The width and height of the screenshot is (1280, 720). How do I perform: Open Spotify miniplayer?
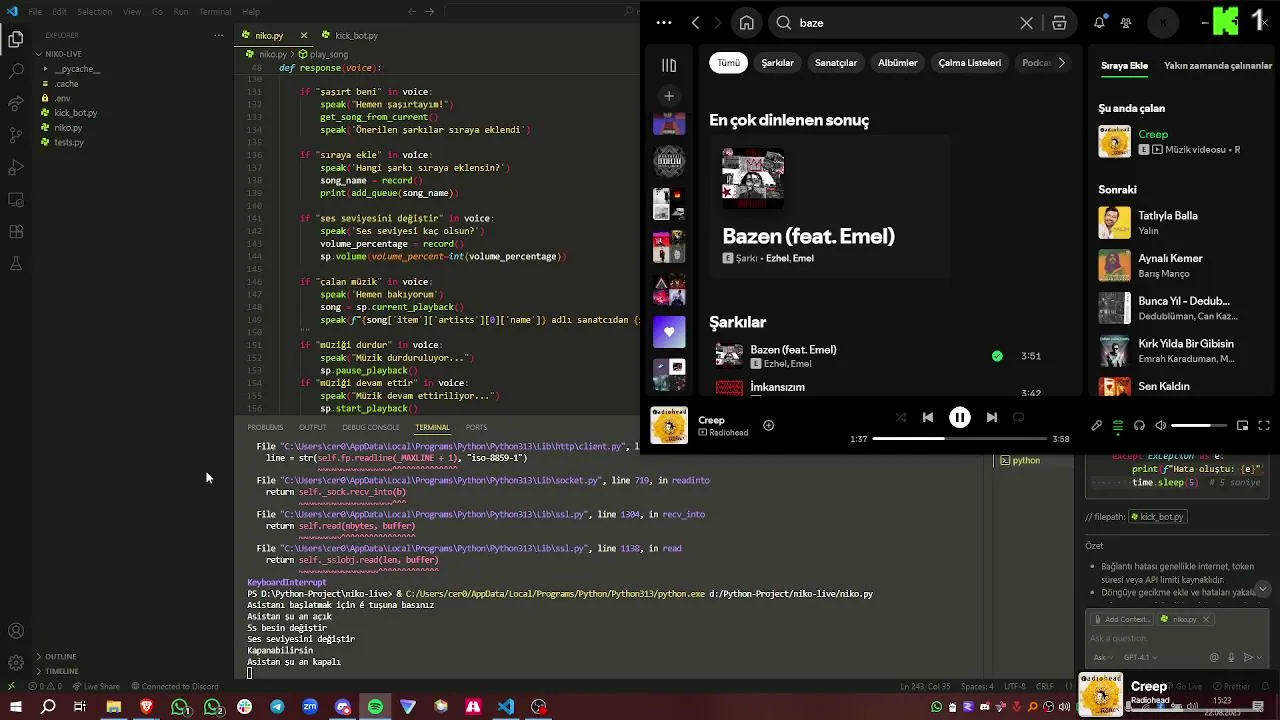[x=1242, y=426]
